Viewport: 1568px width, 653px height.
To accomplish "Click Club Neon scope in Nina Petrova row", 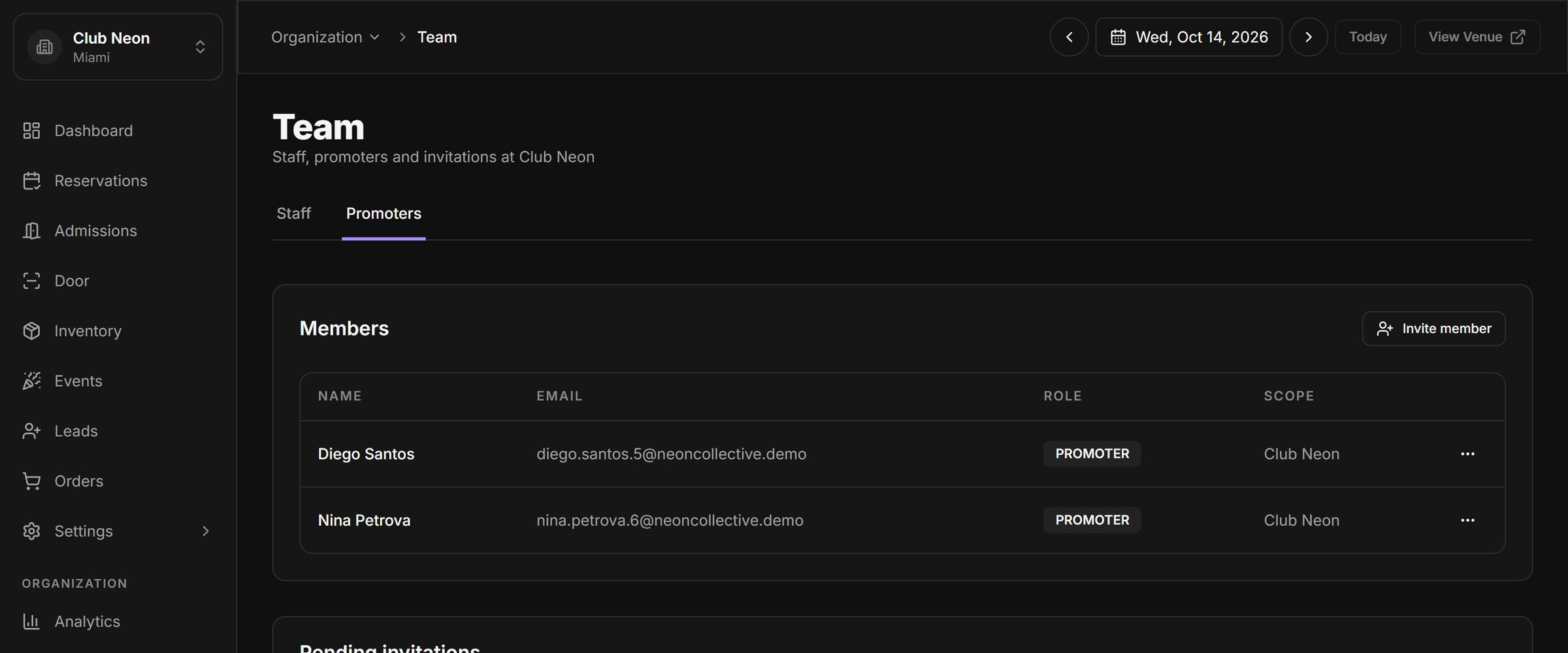I will click(x=1301, y=520).
